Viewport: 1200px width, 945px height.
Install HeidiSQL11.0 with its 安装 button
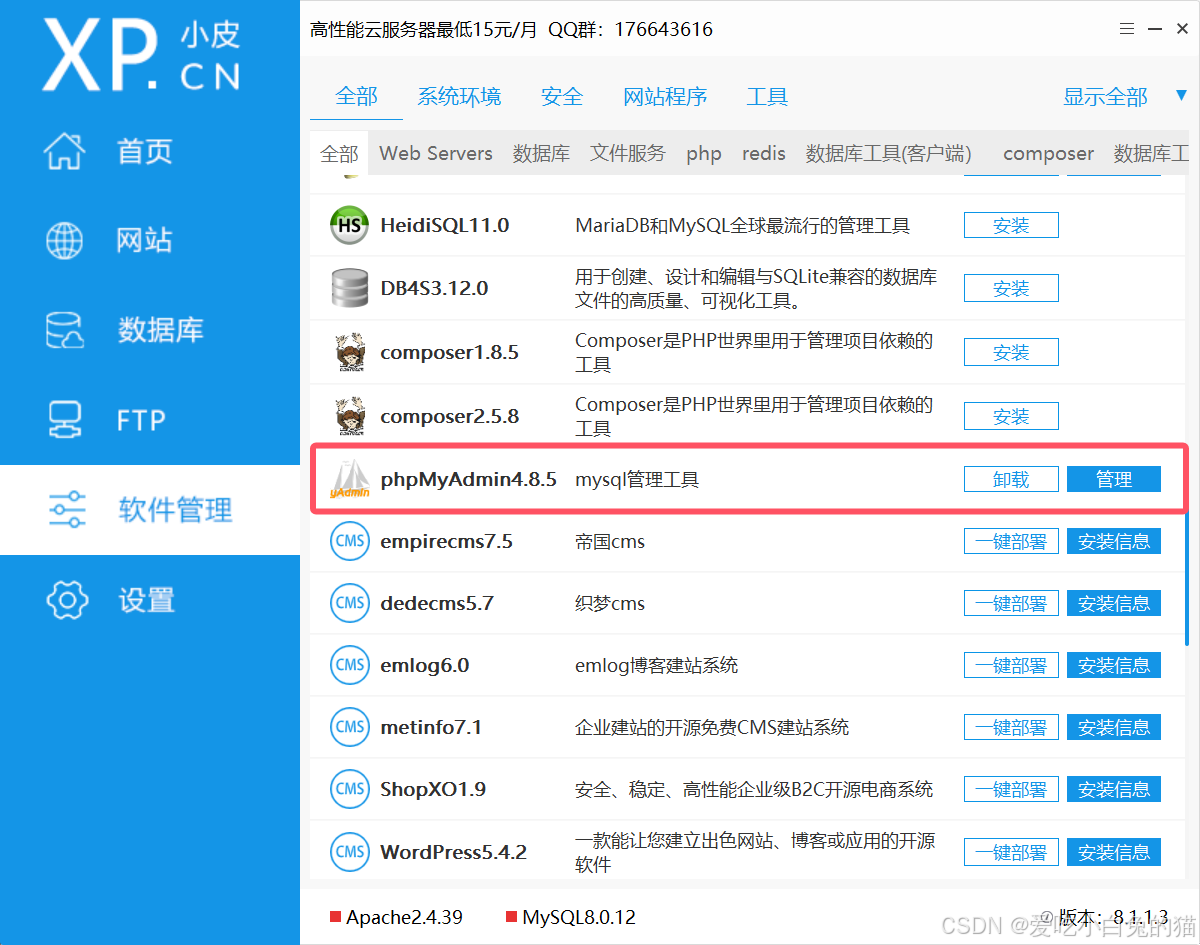(x=1011, y=226)
